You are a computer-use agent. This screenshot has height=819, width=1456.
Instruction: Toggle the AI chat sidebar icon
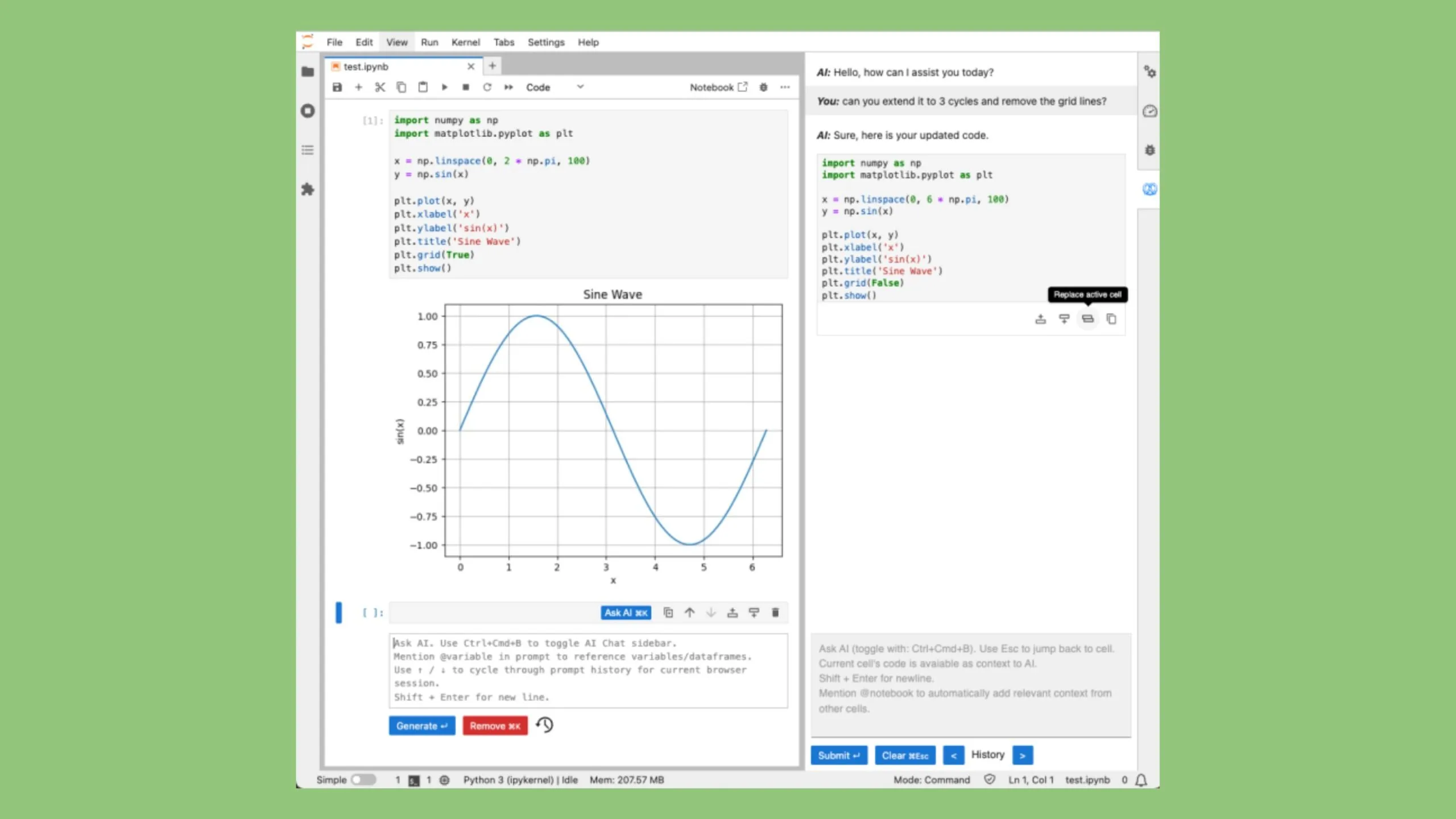tap(1149, 189)
